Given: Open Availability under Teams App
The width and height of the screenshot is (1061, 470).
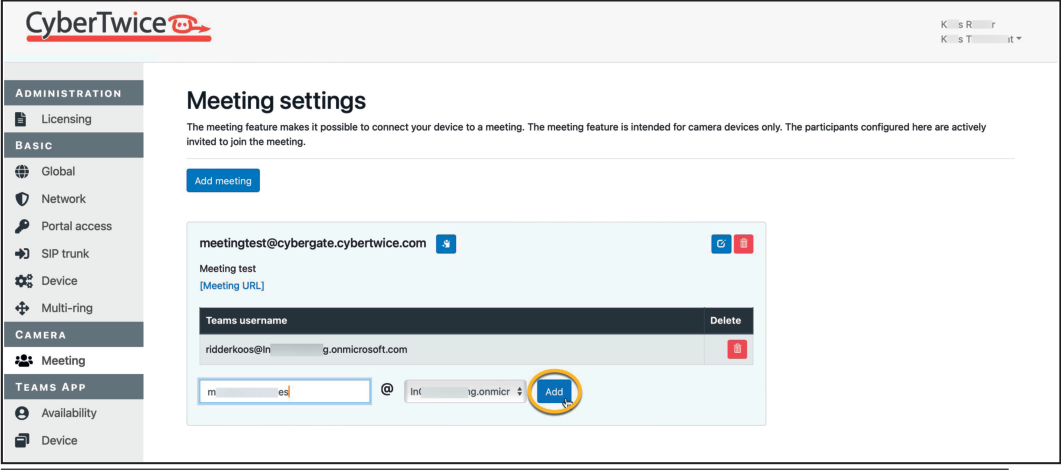Looking at the screenshot, I should (69, 413).
